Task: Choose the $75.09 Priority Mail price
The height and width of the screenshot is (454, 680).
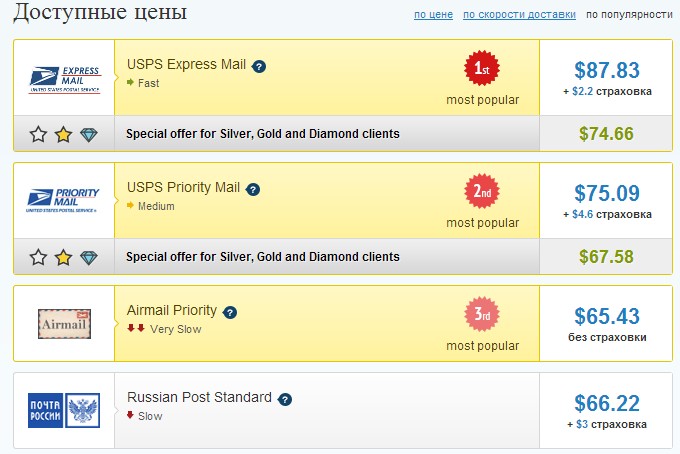Action: pos(606,193)
